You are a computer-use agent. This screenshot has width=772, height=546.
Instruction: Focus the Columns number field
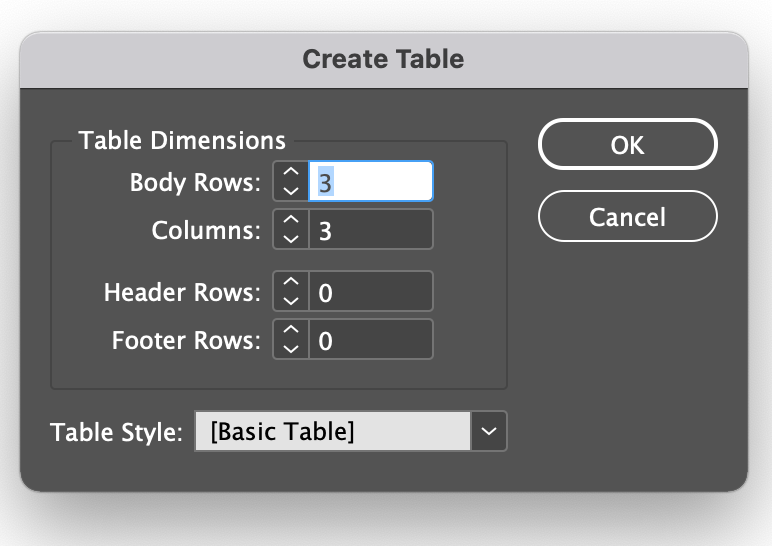coord(370,229)
